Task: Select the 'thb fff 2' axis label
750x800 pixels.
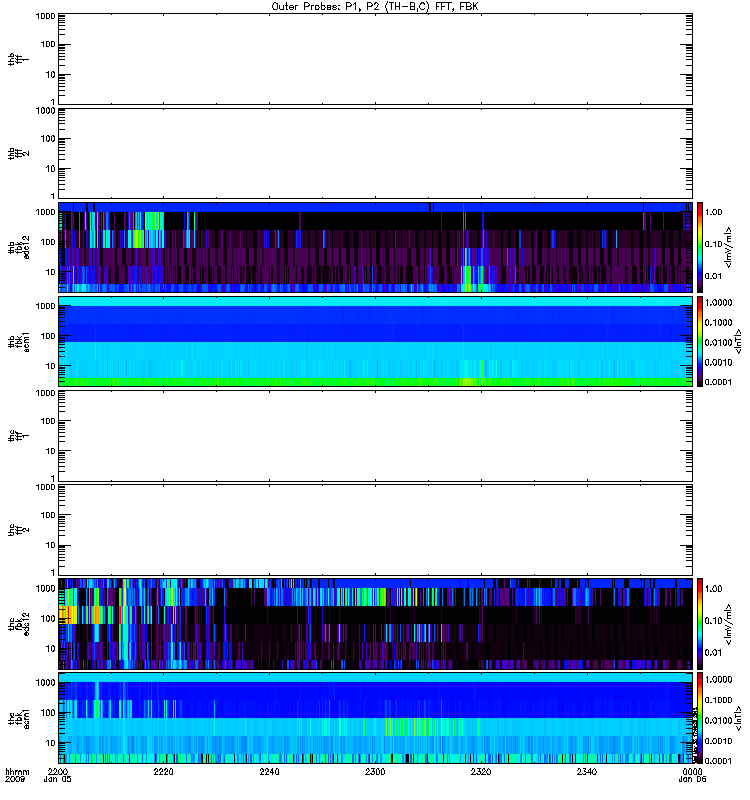Action: (x=18, y=154)
